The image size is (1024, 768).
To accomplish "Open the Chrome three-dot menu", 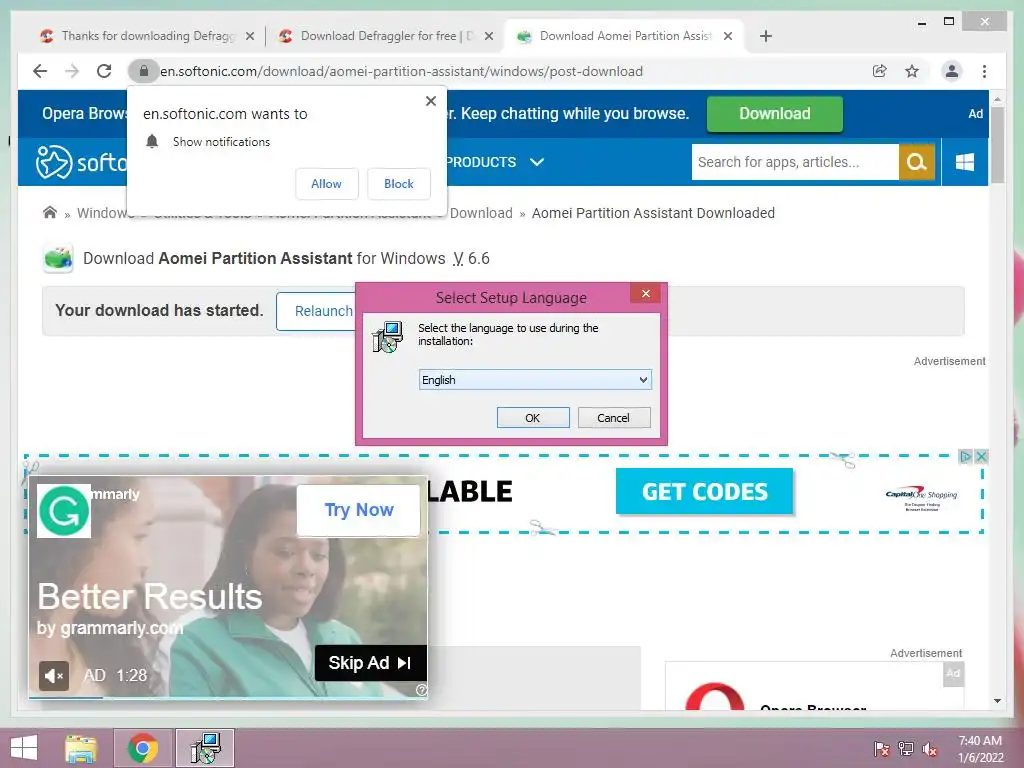I will 984,71.
